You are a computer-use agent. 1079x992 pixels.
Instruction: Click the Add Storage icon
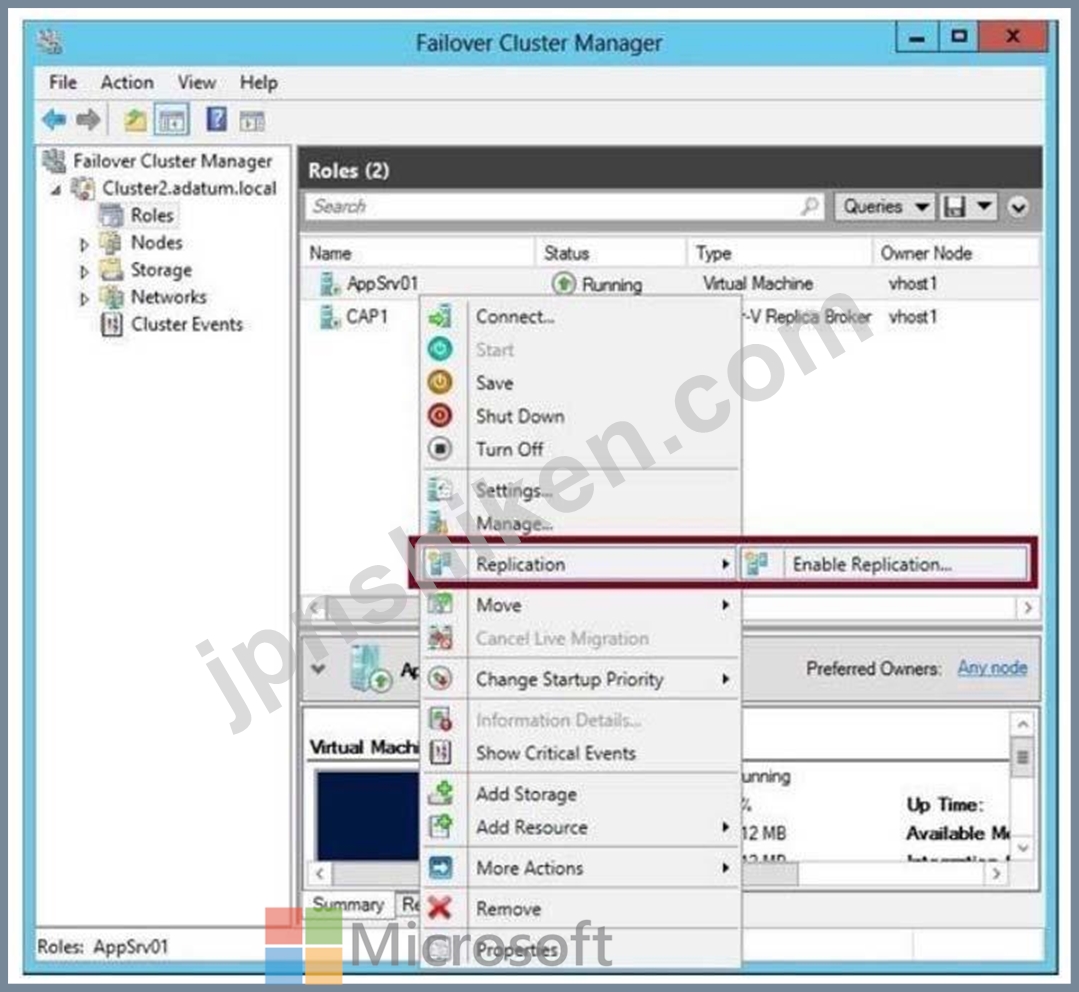click(x=440, y=793)
